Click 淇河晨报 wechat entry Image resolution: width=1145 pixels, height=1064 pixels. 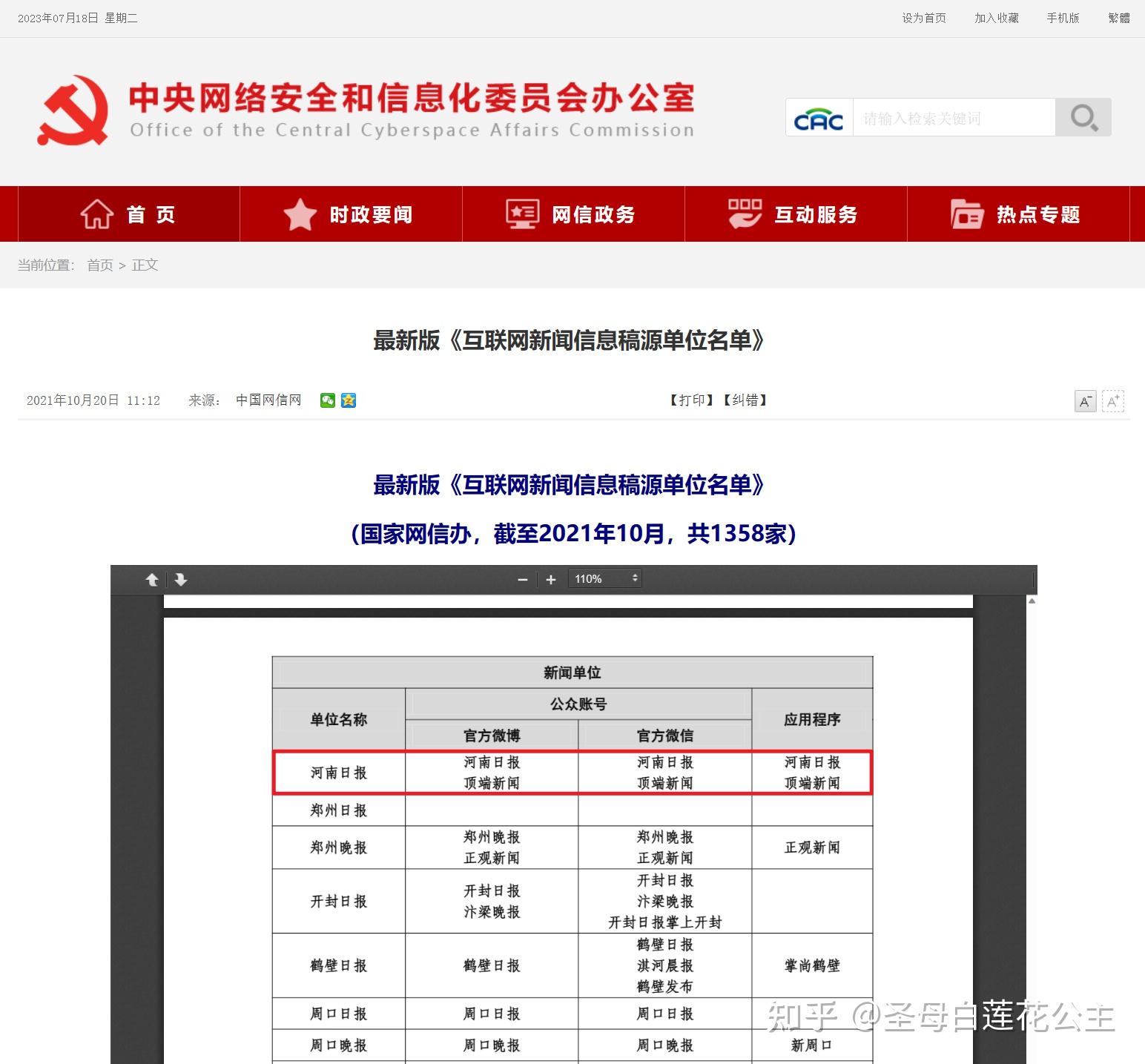pos(665,965)
